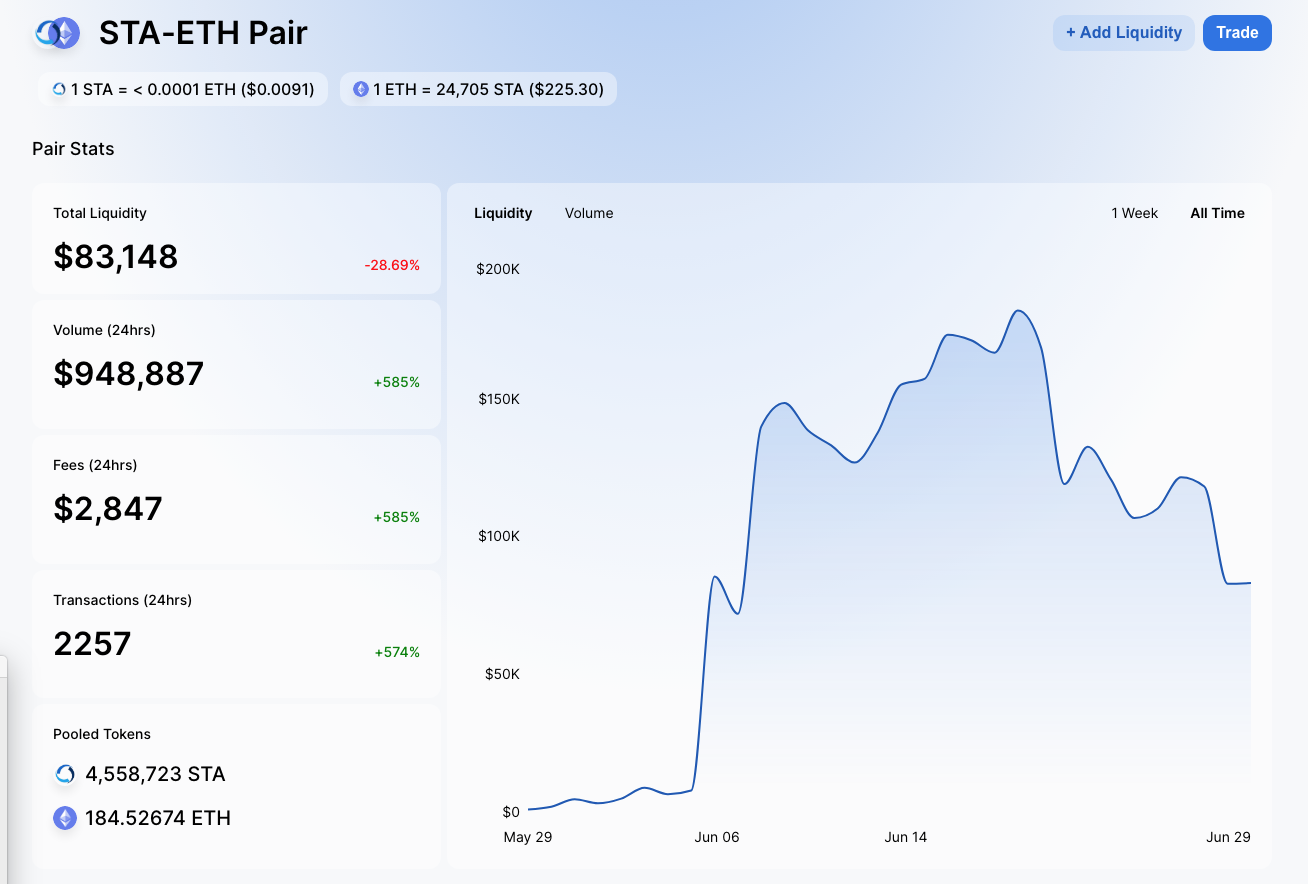Click the 184.52674 ETH amount
This screenshot has width=1308, height=884.
158,818
